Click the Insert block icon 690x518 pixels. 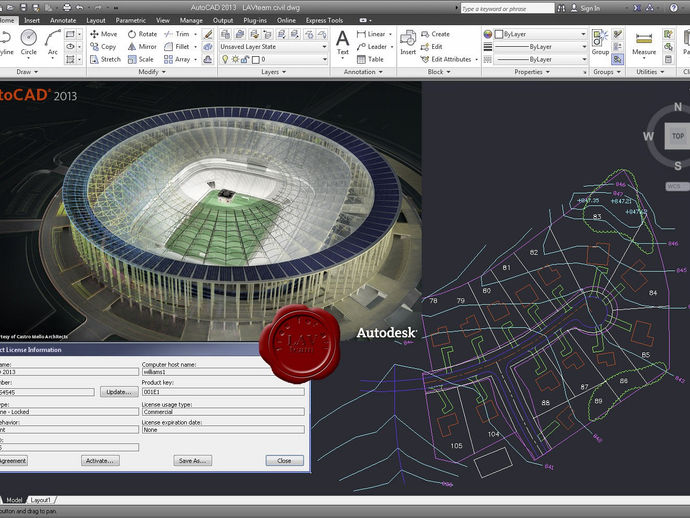tap(408, 42)
